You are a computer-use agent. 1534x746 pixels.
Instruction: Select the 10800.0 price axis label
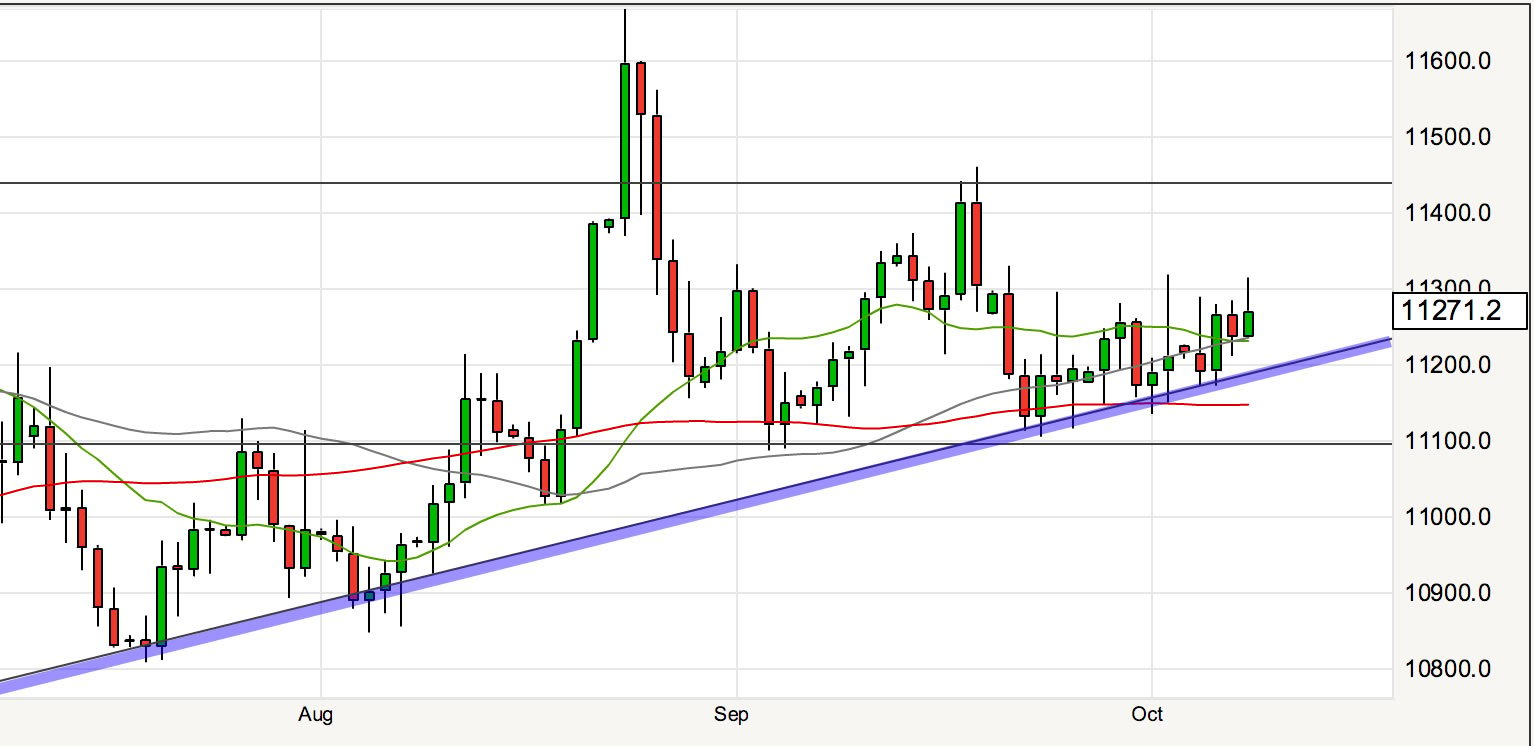(x=1448, y=669)
